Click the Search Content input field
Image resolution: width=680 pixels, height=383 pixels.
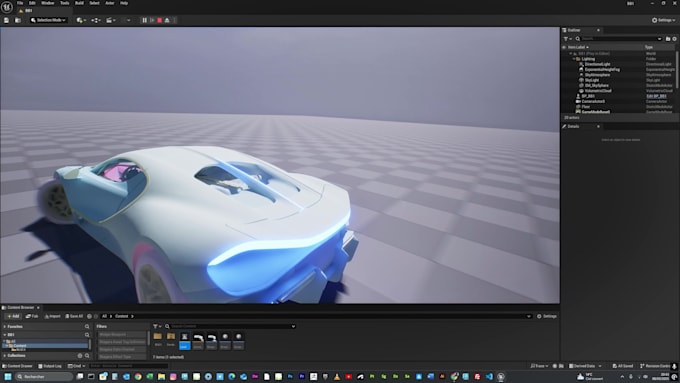point(230,326)
